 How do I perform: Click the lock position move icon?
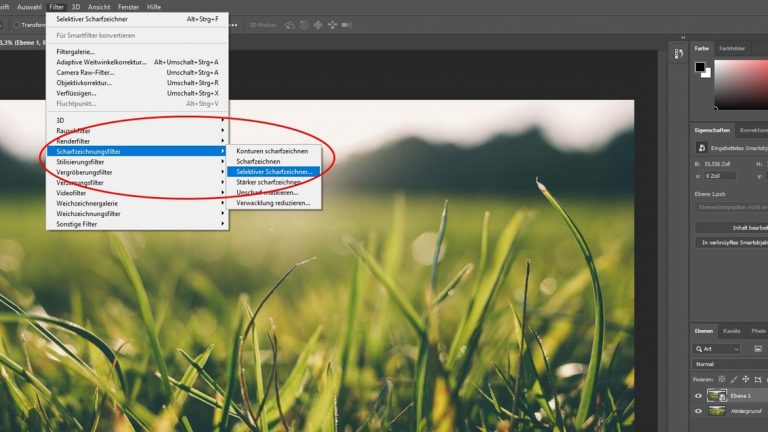[744, 379]
